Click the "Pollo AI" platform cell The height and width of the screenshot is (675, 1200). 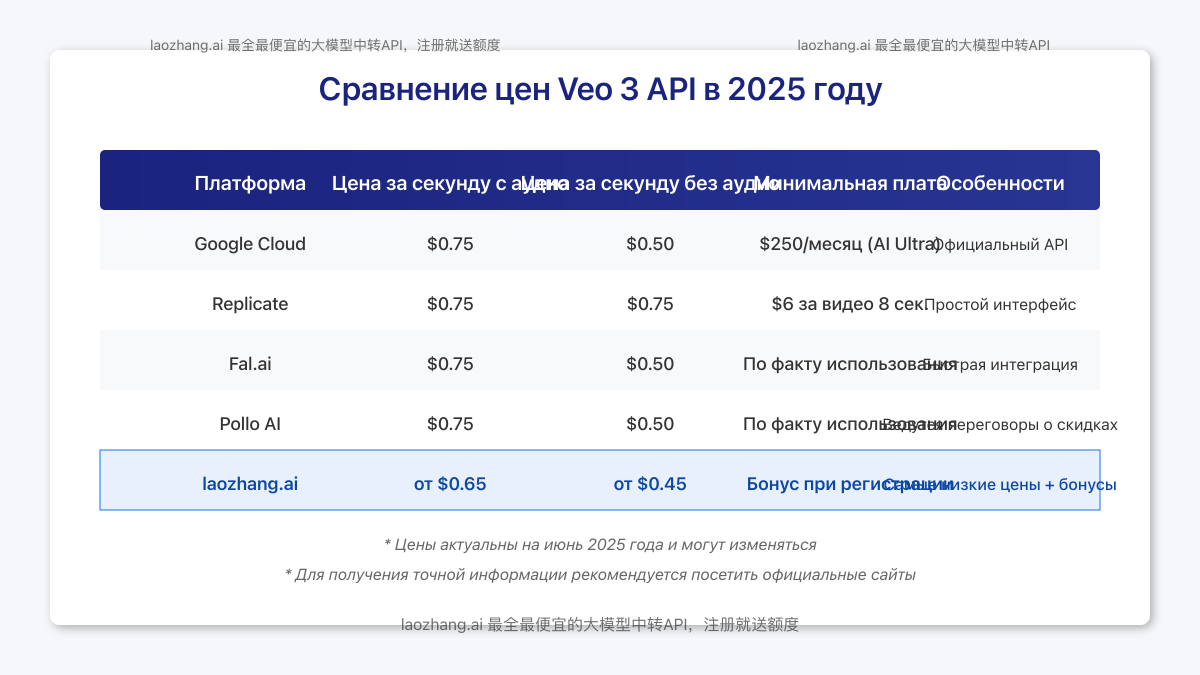coord(250,424)
